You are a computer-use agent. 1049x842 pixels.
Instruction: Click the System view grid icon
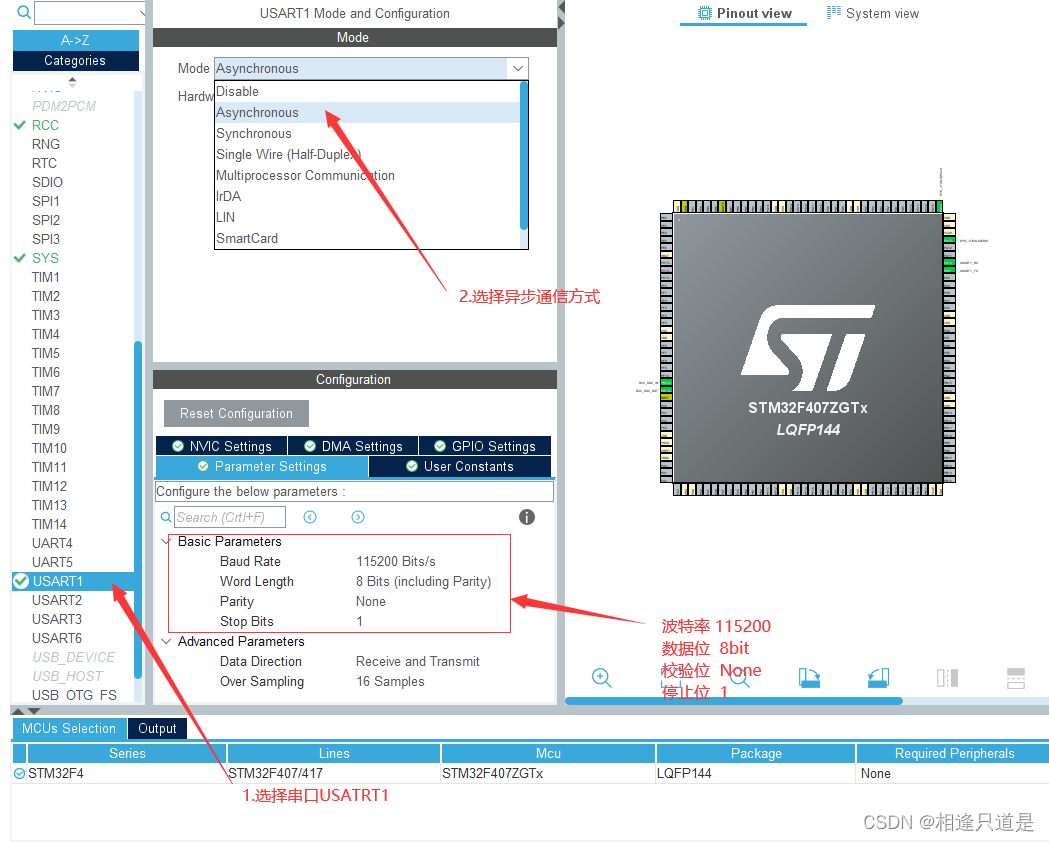(x=834, y=12)
